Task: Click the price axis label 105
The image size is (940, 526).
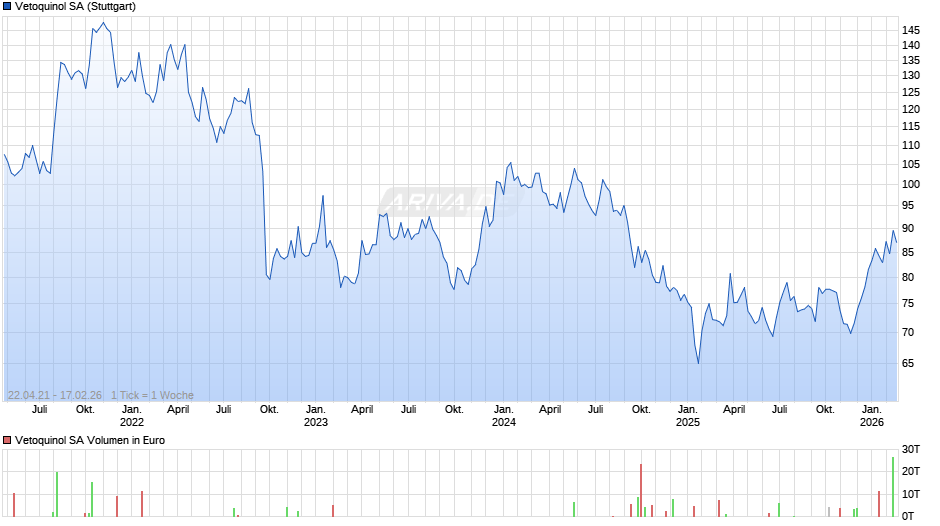Action: (911, 164)
